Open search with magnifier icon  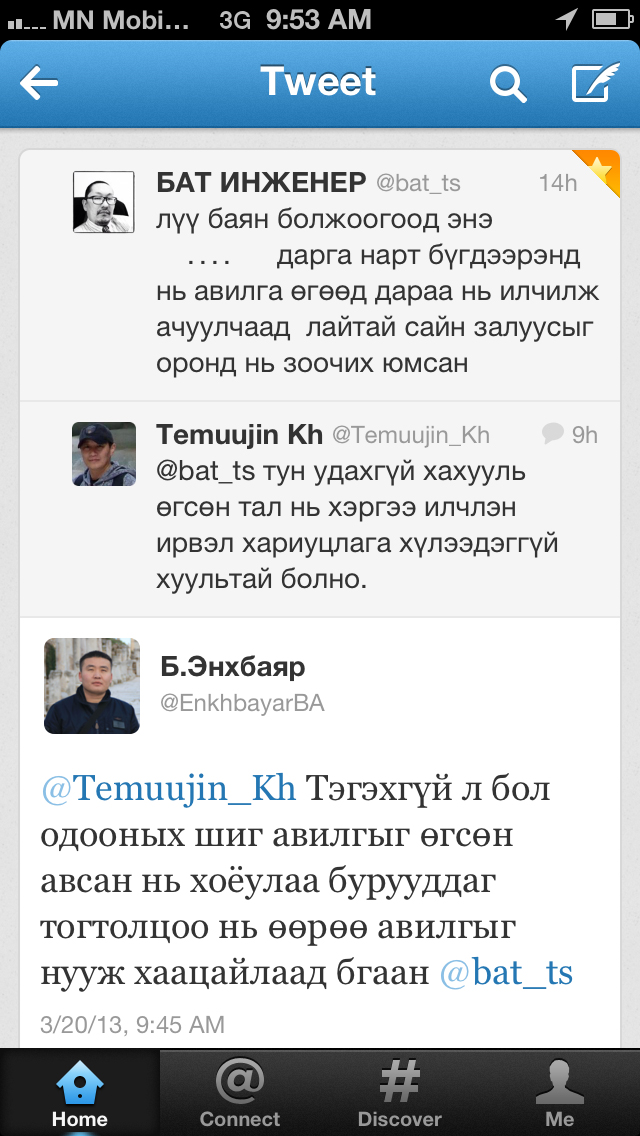click(508, 85)
